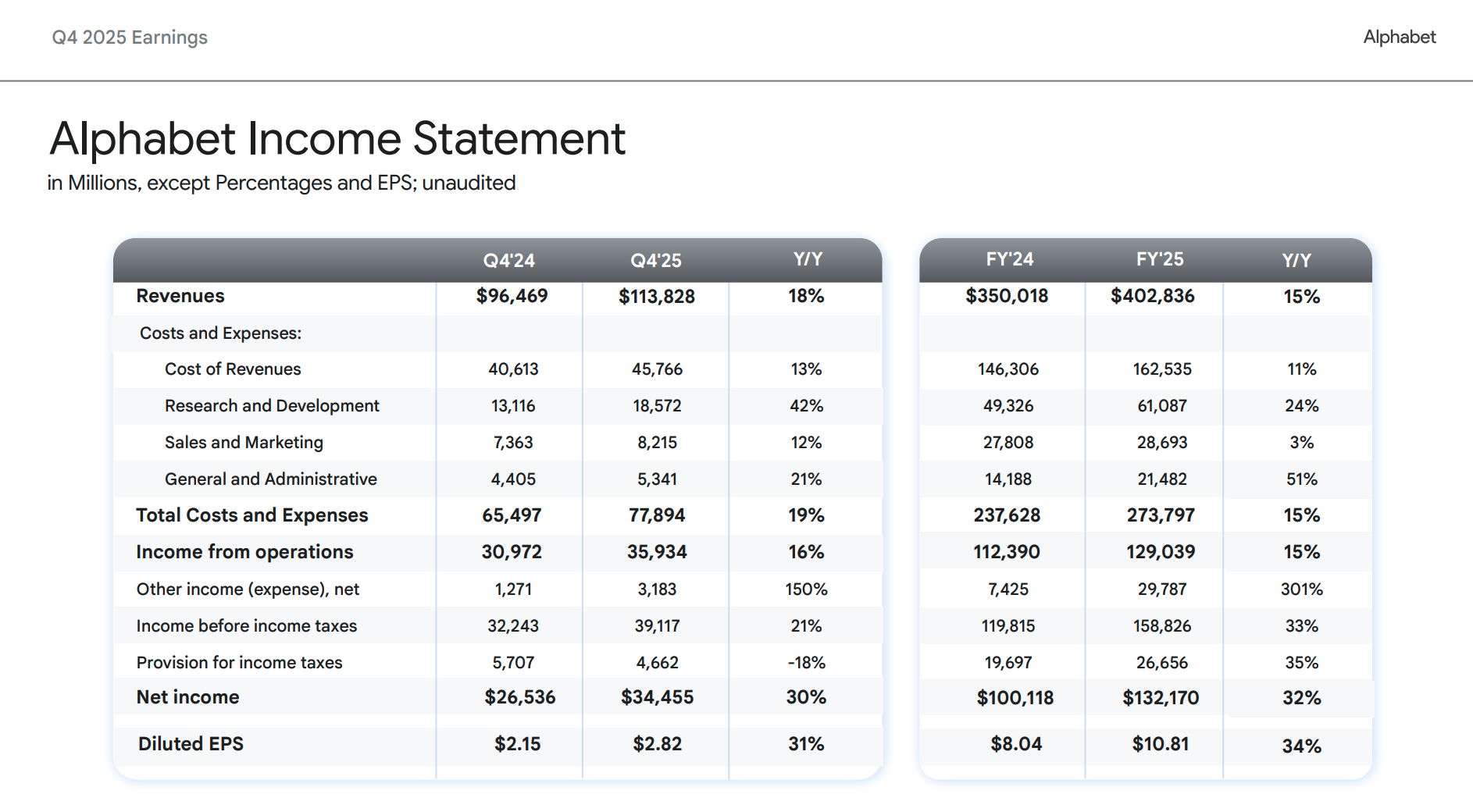Viewport: 1473px width, 812px height.
Task: Click the FY'25 net income value $132,170
Action: point(1160,698)
